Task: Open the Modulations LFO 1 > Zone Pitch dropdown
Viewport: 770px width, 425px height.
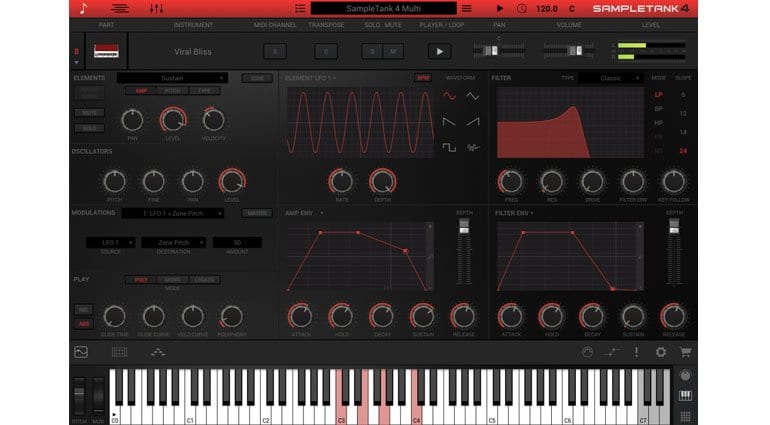Action: [x=173, y=213]
